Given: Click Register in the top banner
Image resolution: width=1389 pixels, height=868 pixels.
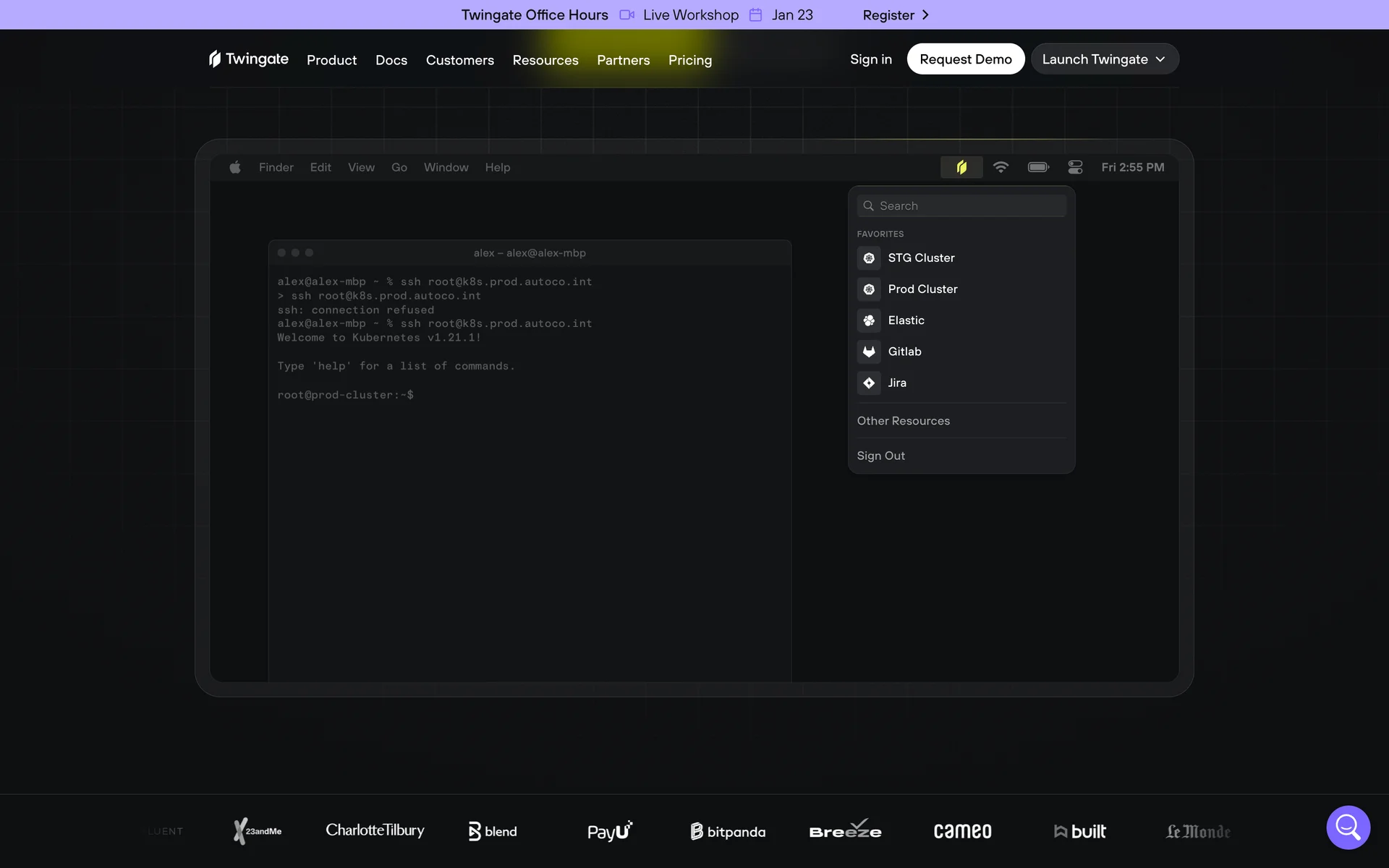Looking at the screenshot, I should pos(895,15).
